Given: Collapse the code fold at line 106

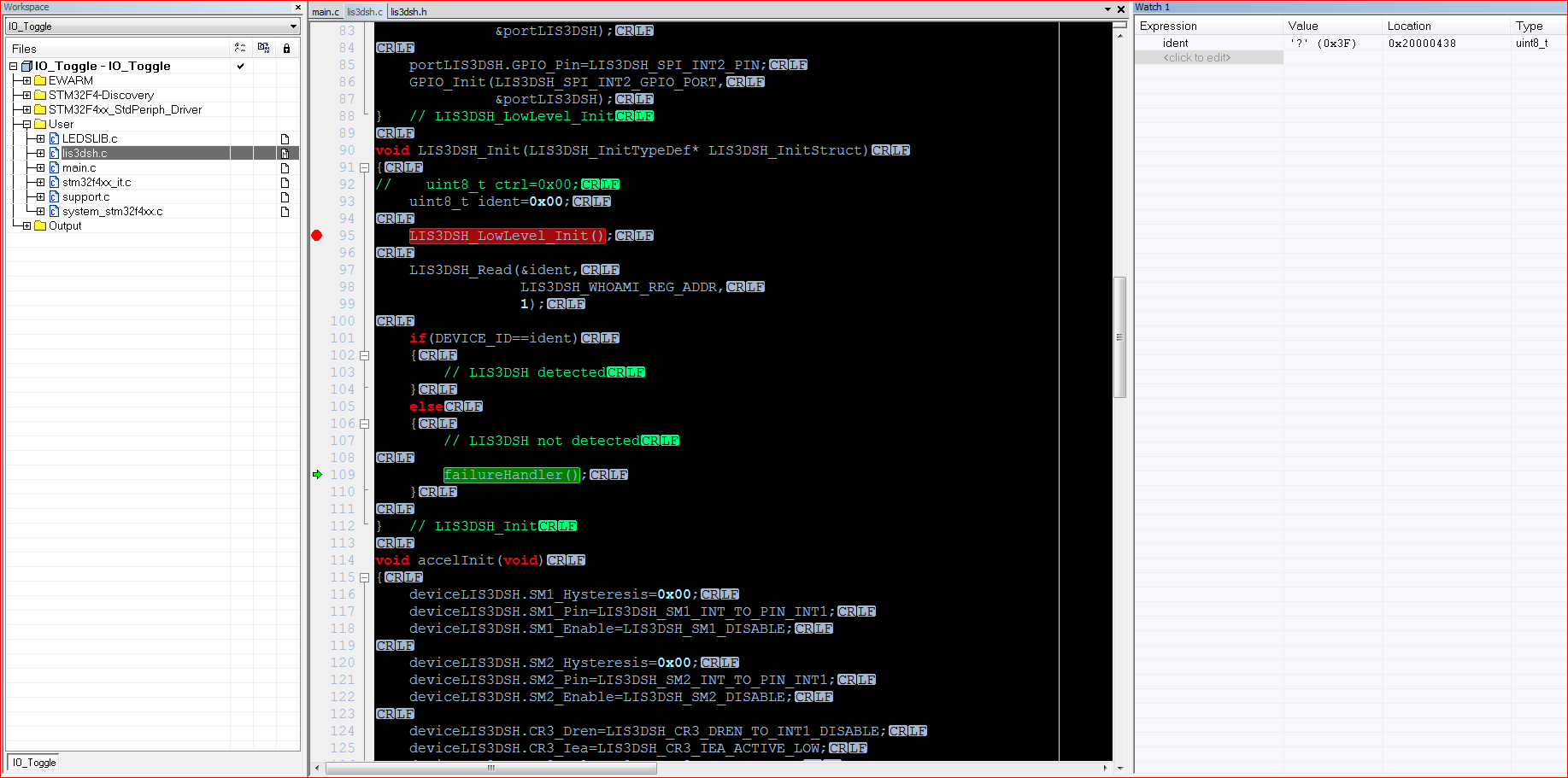Looking at the screenshot, I should point(364,424).
